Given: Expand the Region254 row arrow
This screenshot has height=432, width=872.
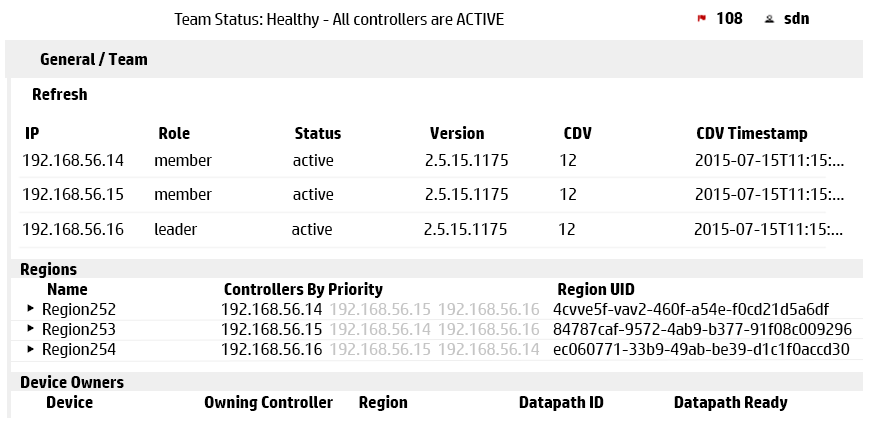Looking at the screenshot, I should [x=31, y=349].
